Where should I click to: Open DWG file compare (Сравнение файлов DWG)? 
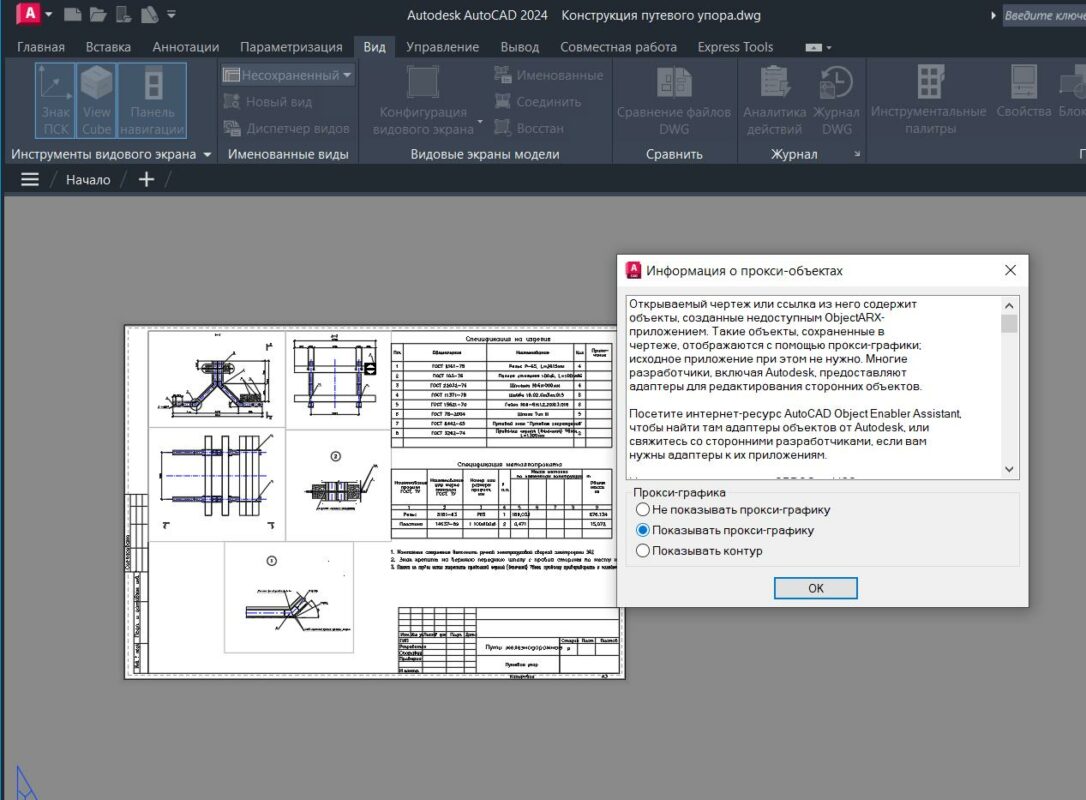click(674, 101)
